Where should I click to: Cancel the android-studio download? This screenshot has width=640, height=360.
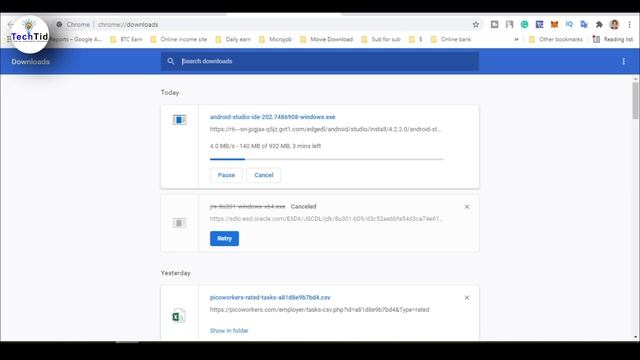264,175
